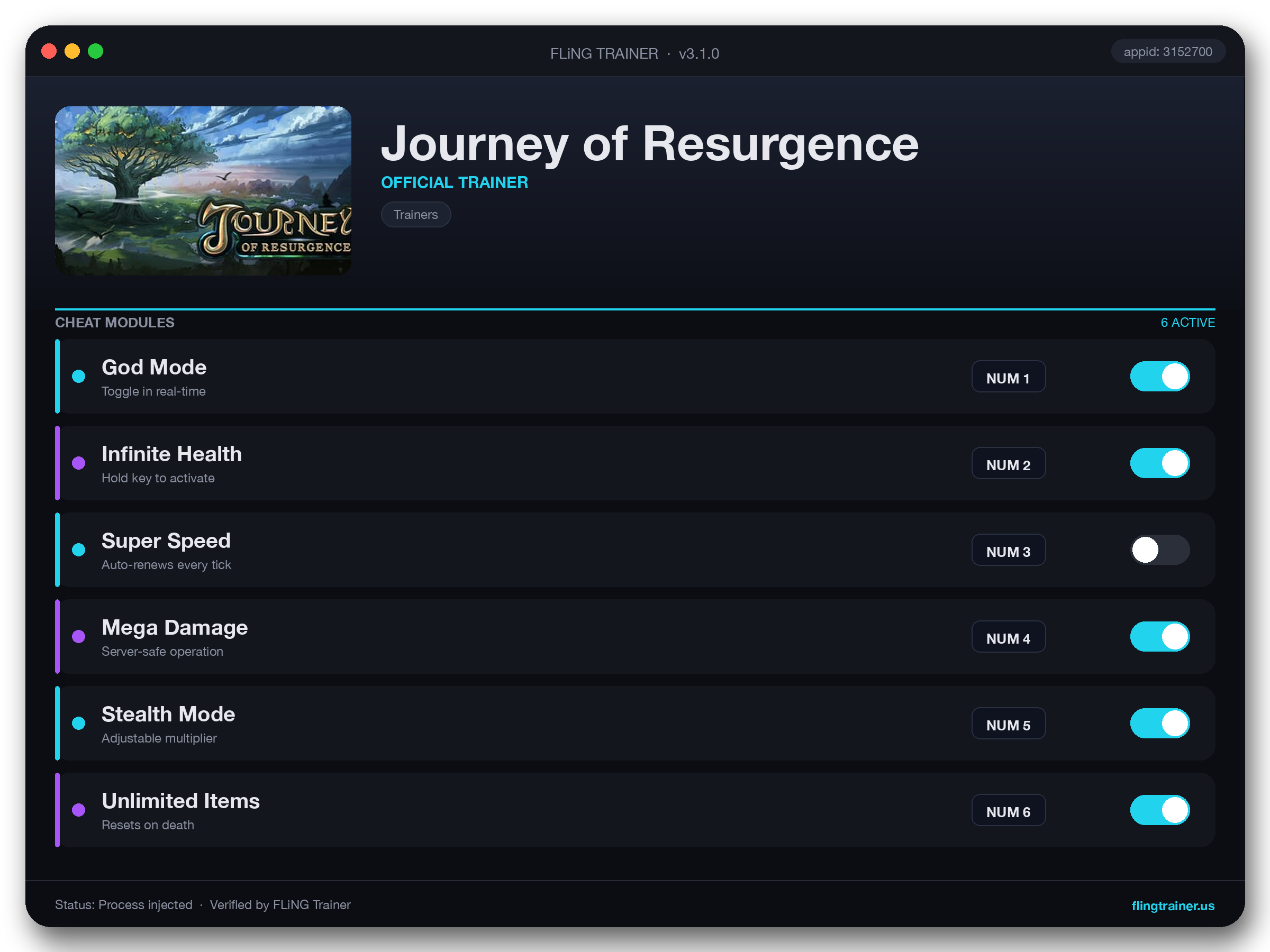1270x952 pixels.
Task: Click 'Adjustable multiplier' description
Action: click(159, 738)
